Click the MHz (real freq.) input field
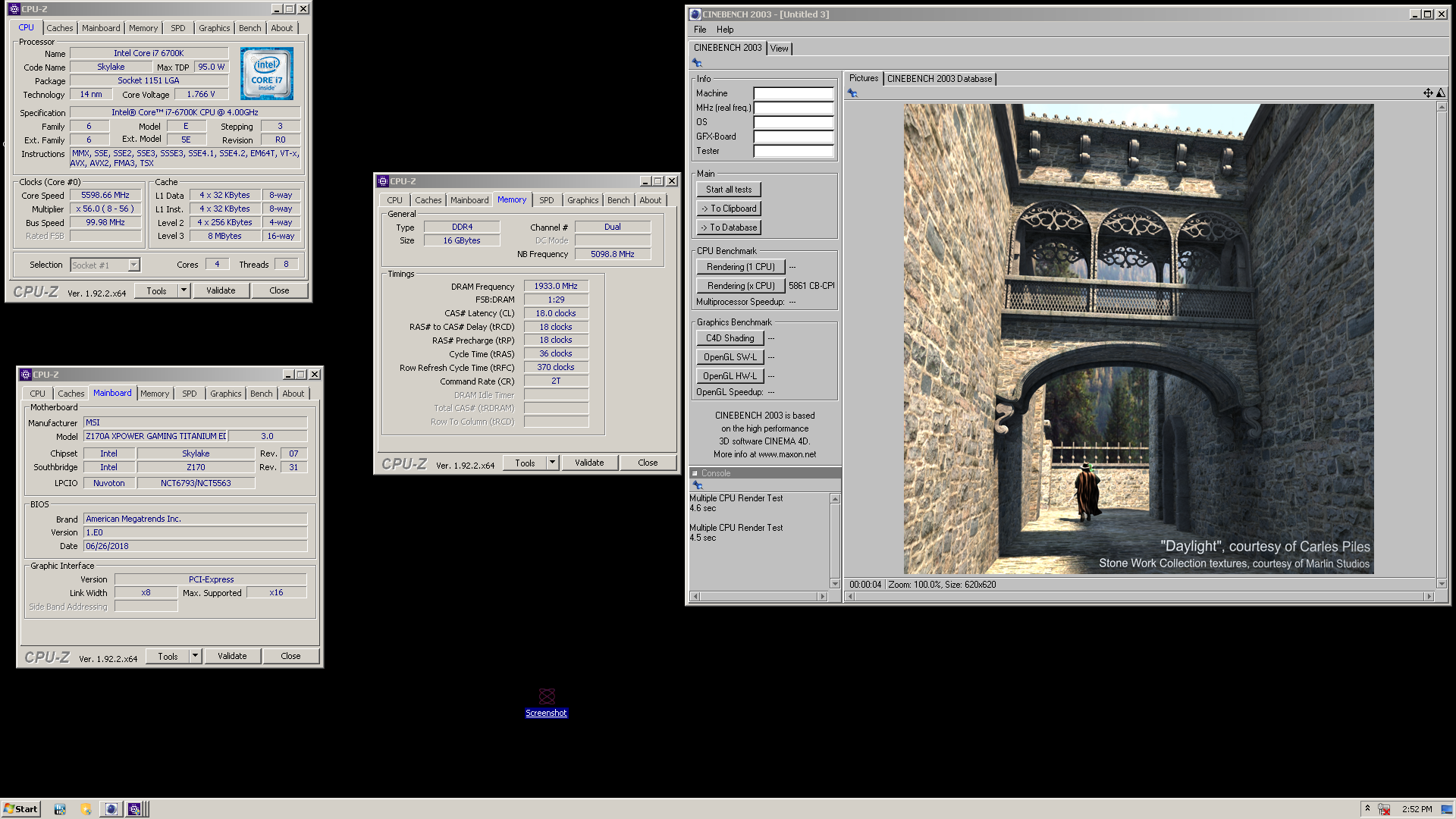Screen dimensions: 1456x819 pyautogui.click(x=793, y=108)
